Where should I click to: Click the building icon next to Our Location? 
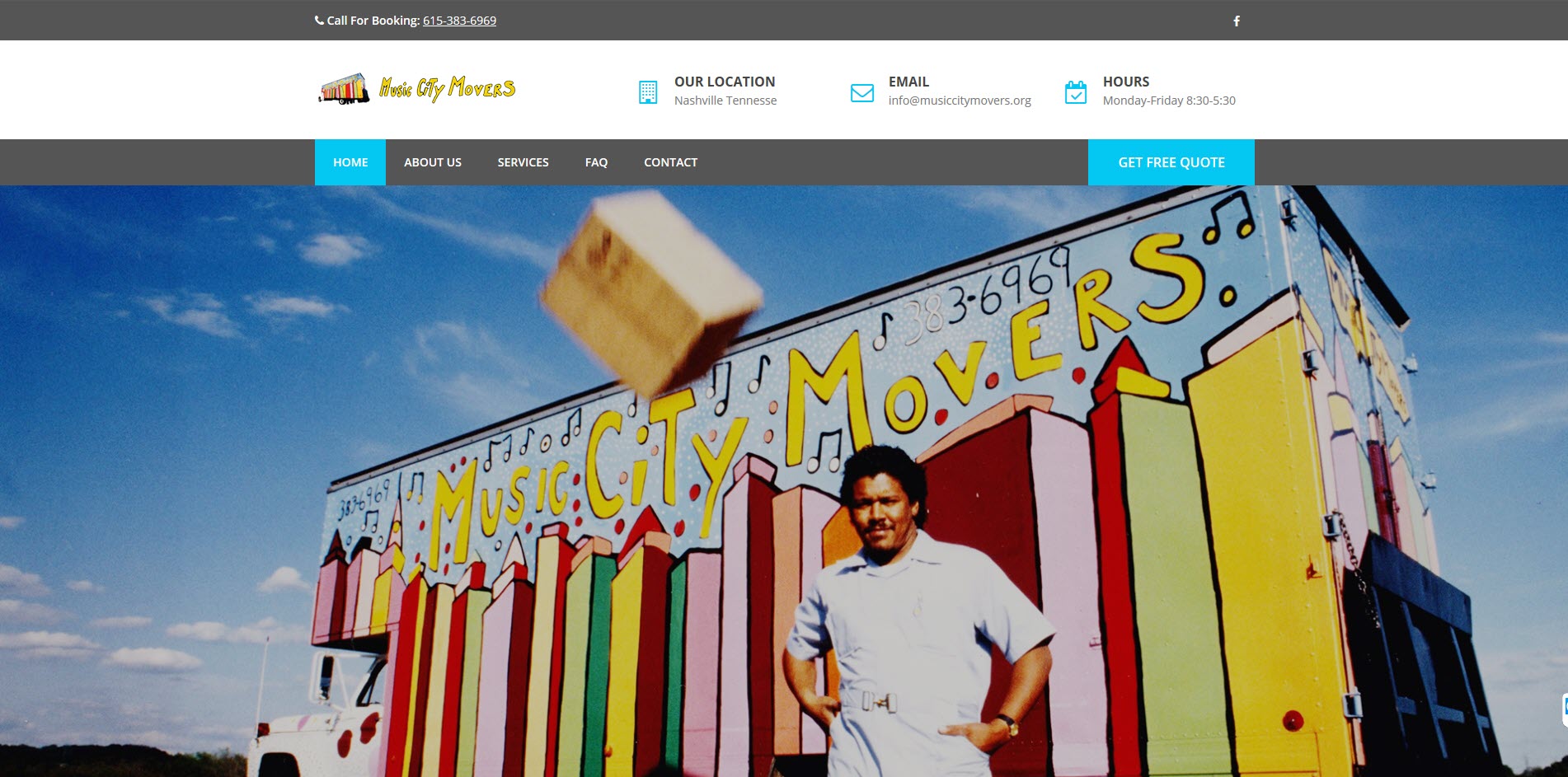(x=648, y=91)
